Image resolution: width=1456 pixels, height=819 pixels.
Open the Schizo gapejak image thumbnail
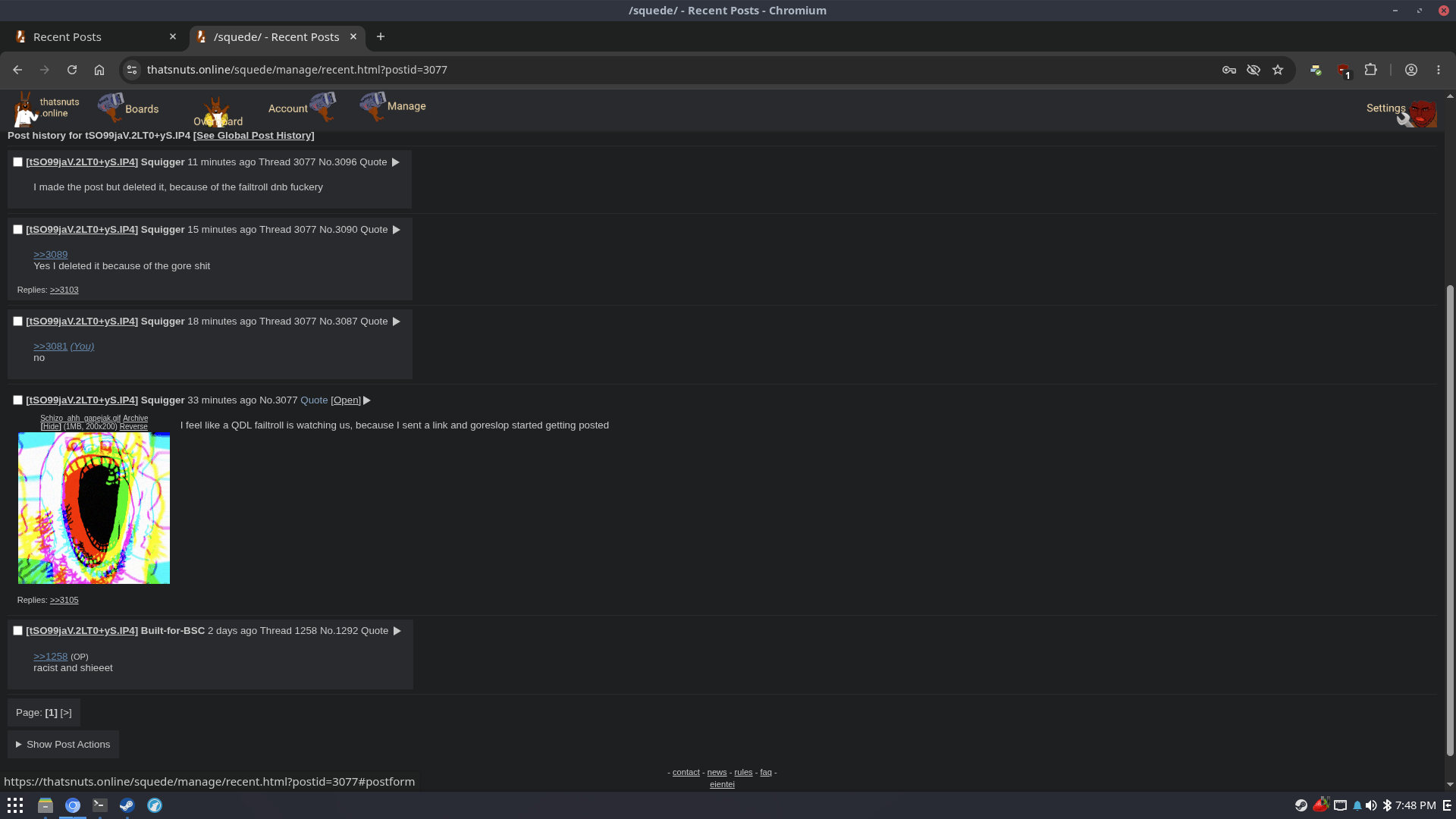(x=94, y=508)
